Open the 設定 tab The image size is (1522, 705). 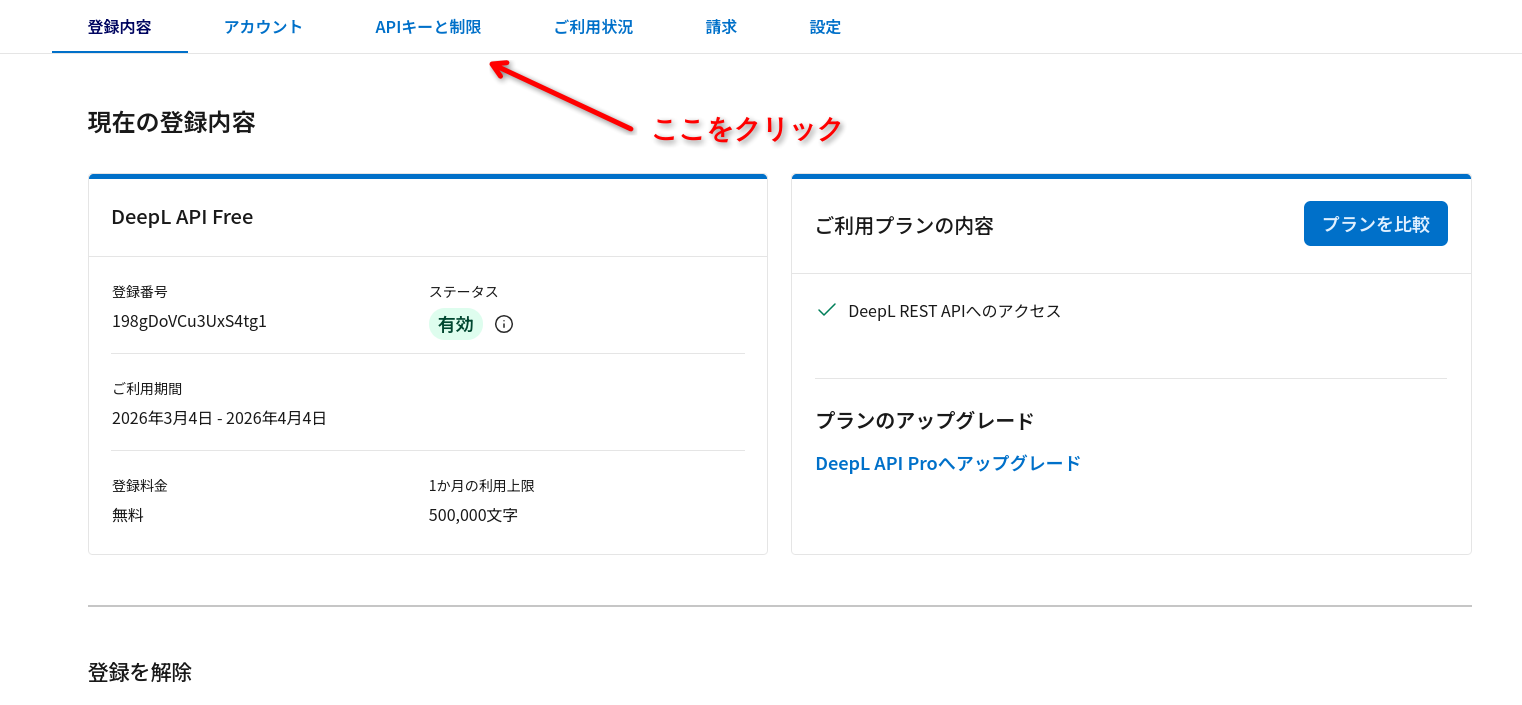pos(825,27)
